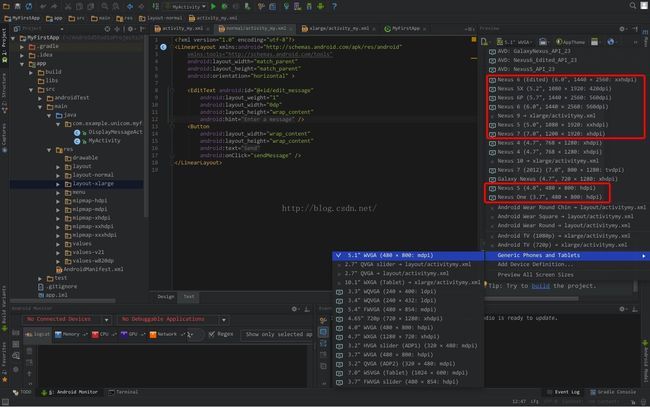Image resolution: width=650 pixels, height=407 pixels.
Task: Switch to the Design tab below editor
Action: [165, 296]
